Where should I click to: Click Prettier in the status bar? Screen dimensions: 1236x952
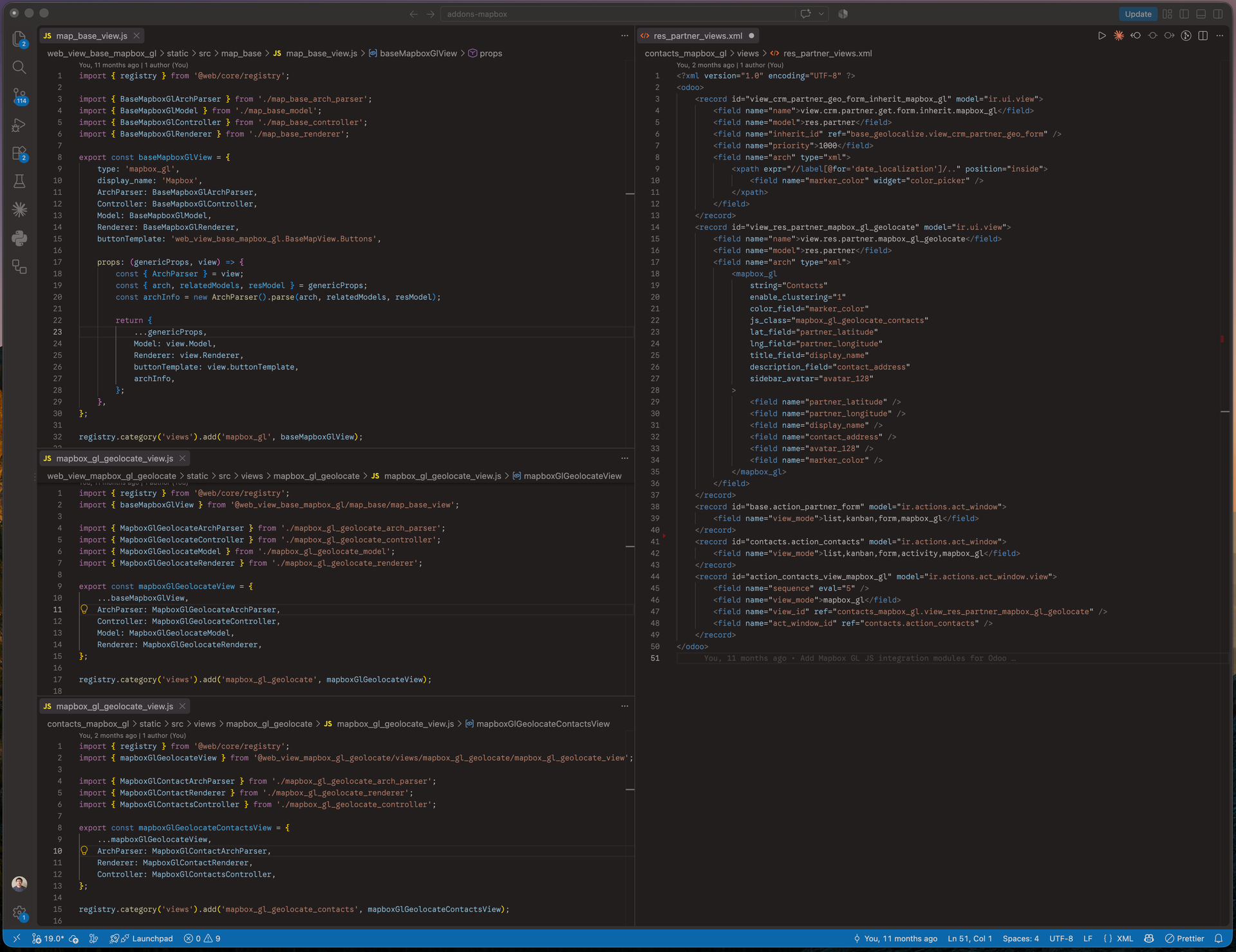pos(1184,938)
